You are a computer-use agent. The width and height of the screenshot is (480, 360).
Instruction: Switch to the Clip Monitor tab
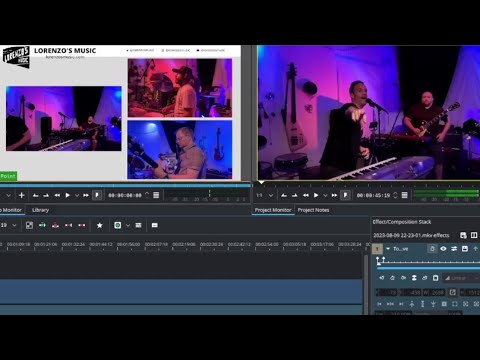12,210
